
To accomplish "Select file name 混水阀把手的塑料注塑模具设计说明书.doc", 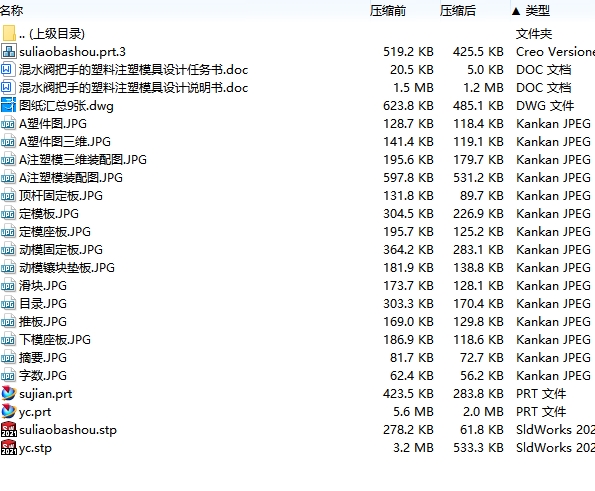I will (x=134, y=88).
